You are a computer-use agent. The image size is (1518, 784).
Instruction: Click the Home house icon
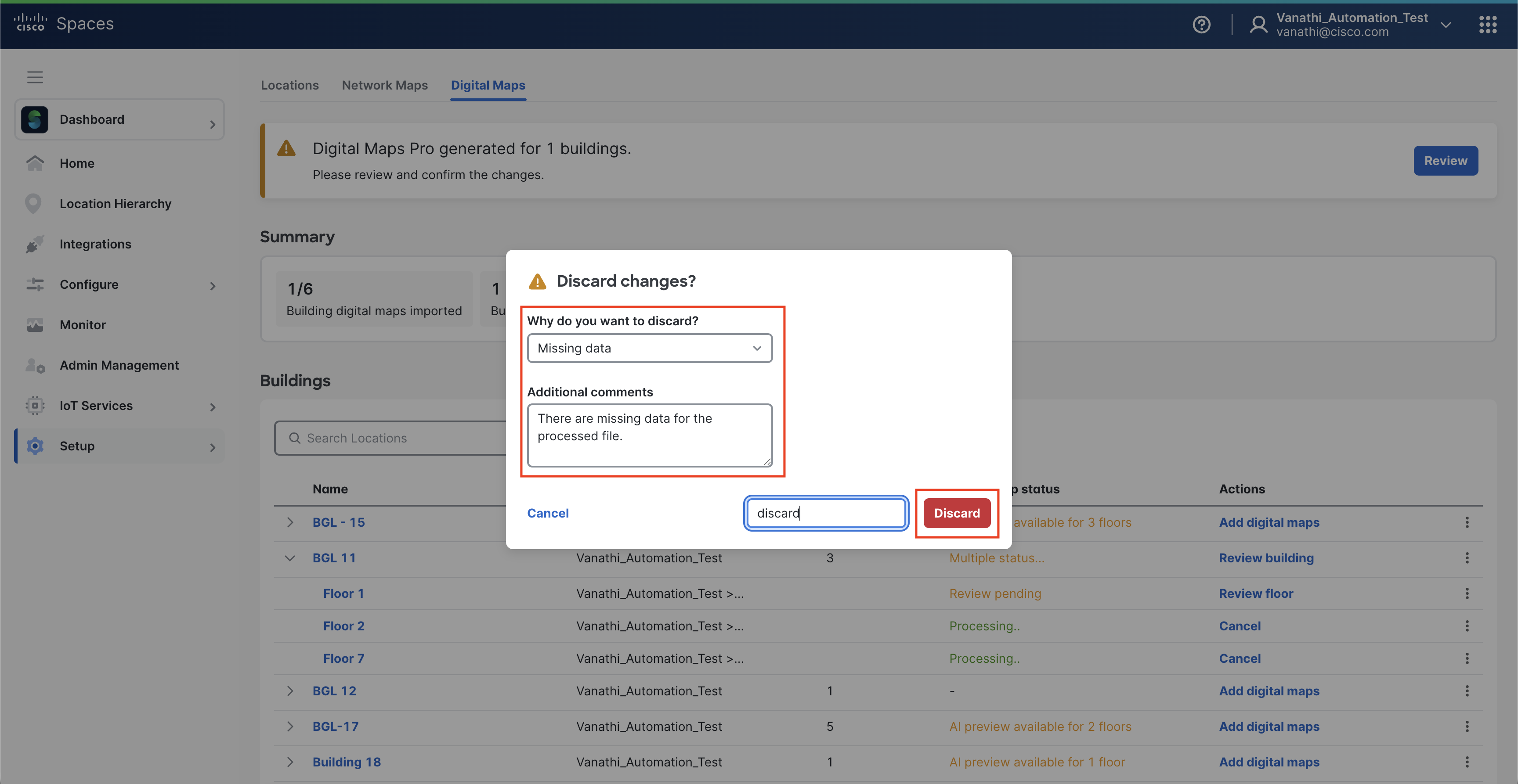[x=35, y=163]
